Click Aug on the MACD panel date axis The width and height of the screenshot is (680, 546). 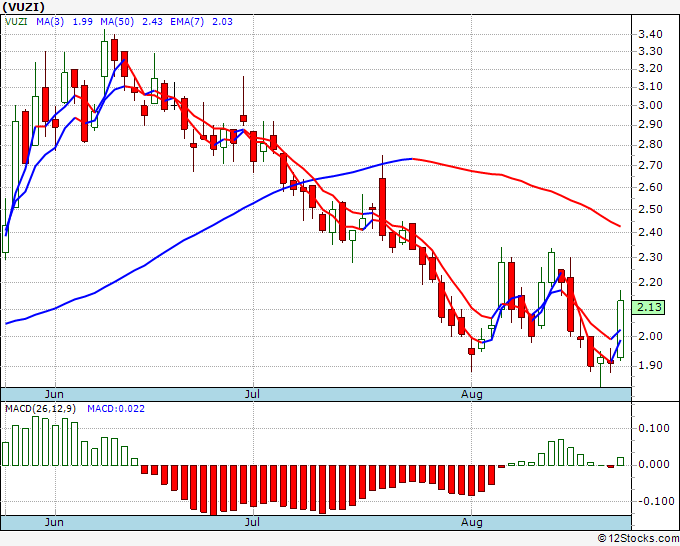coord(471,522)
